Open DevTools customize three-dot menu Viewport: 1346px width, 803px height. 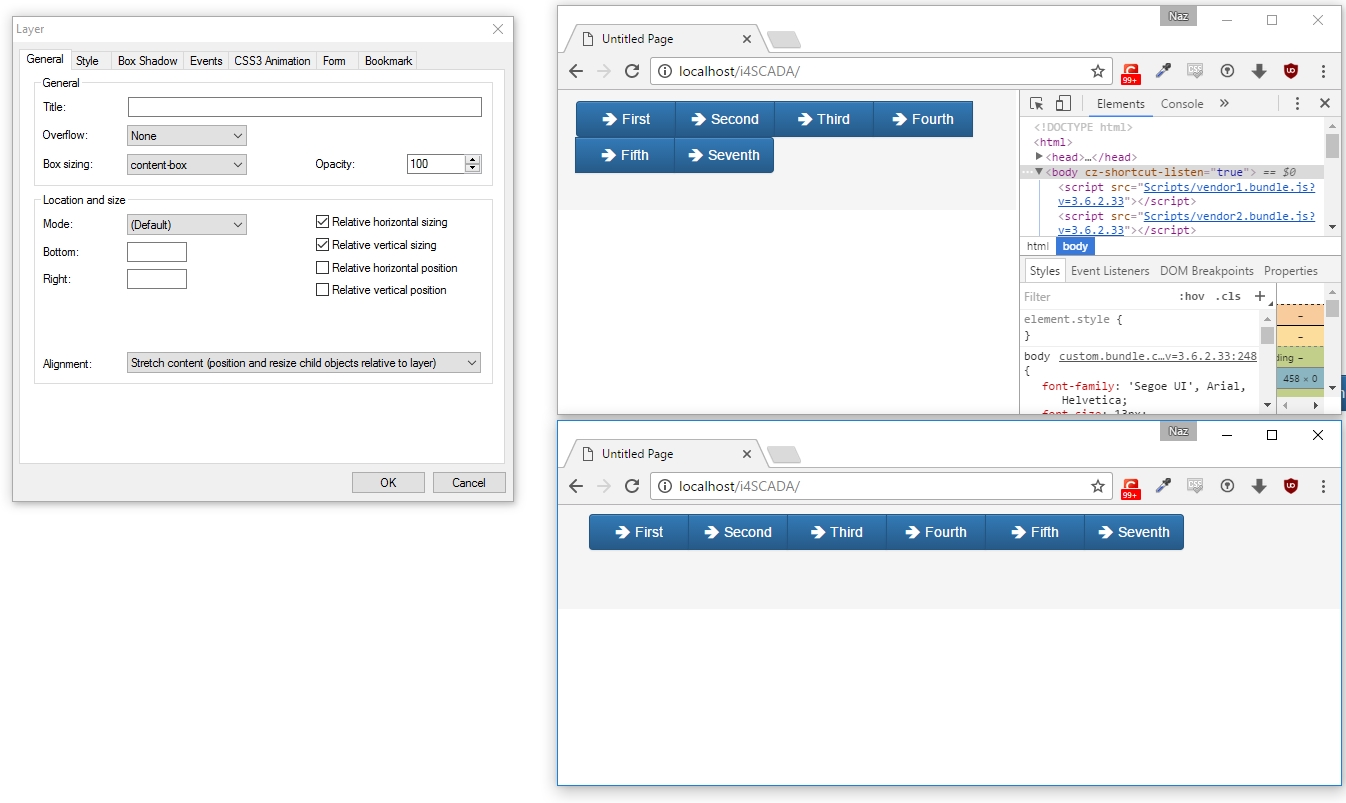1297,104
